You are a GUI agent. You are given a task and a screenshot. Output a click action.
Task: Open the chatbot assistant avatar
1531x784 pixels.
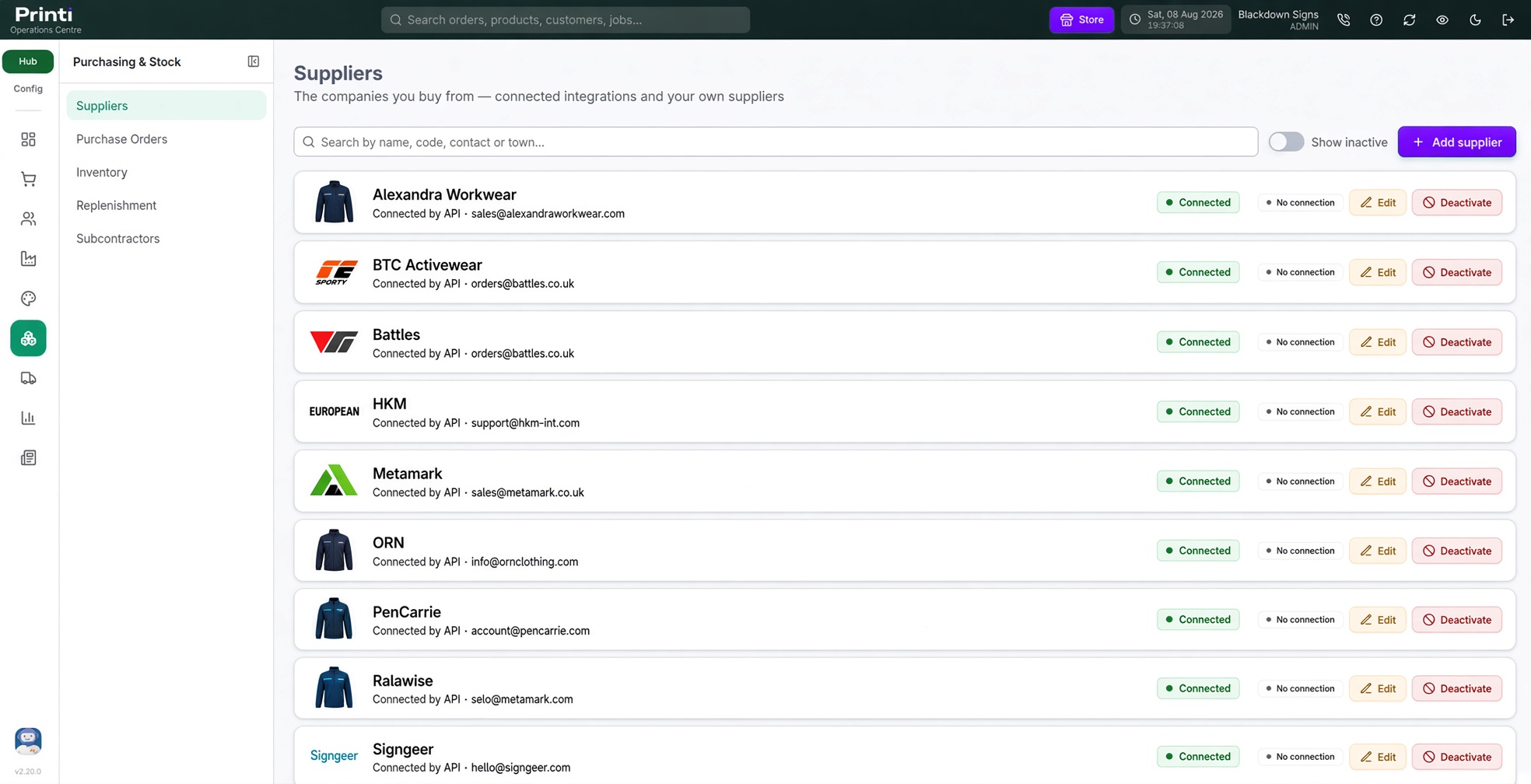click(x=28, y=741)
